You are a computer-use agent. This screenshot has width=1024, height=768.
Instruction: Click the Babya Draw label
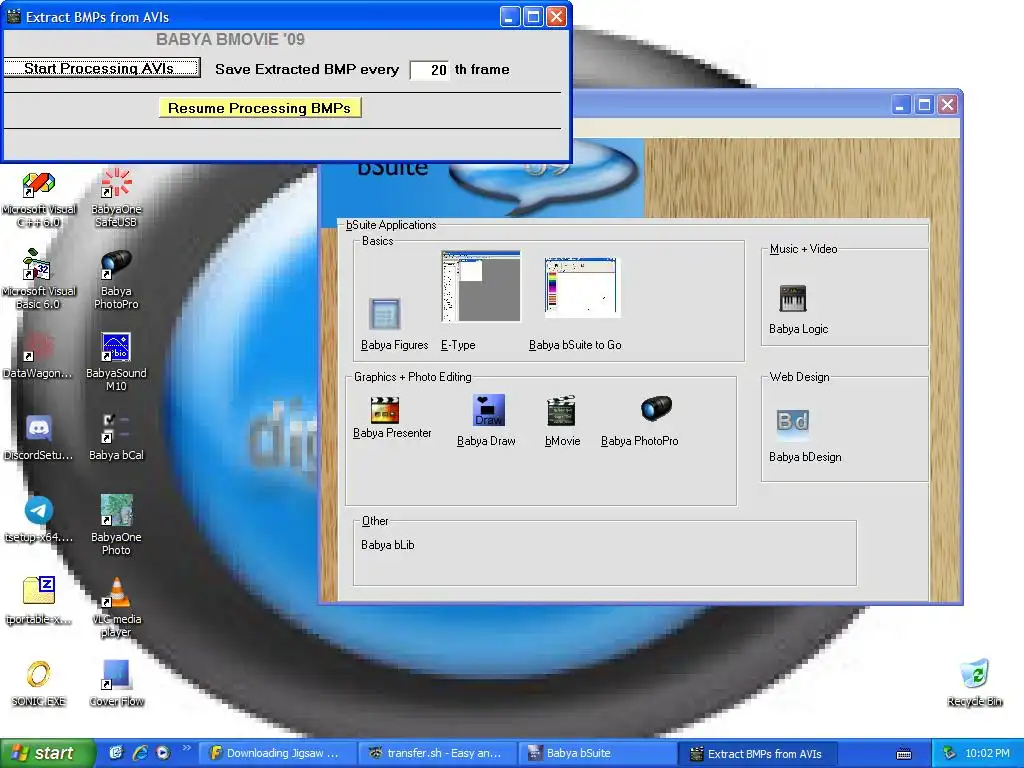(486, 441)
